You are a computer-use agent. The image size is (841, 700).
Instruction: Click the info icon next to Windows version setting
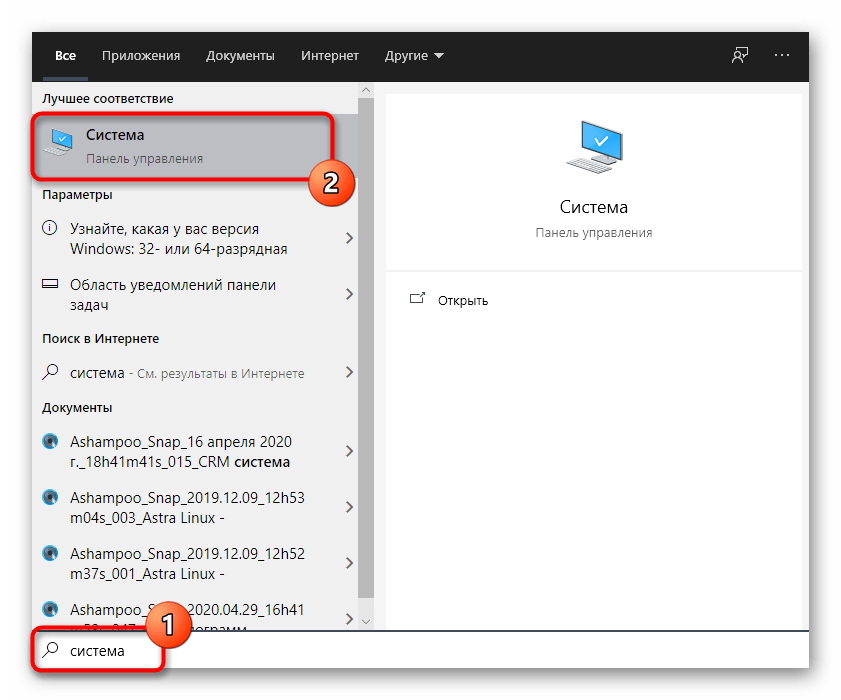51,229
